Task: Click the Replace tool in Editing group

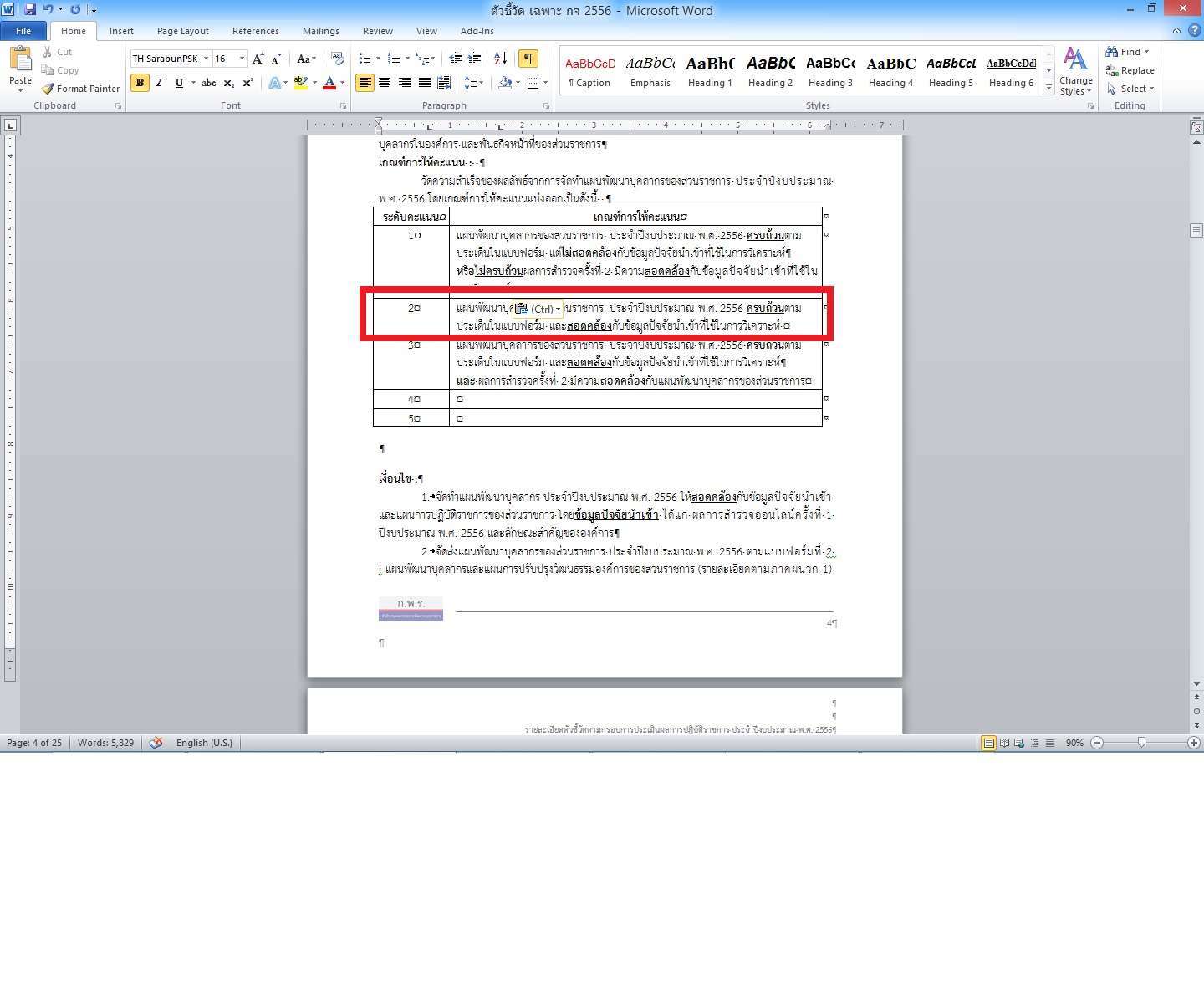Action: [1130, 70]
